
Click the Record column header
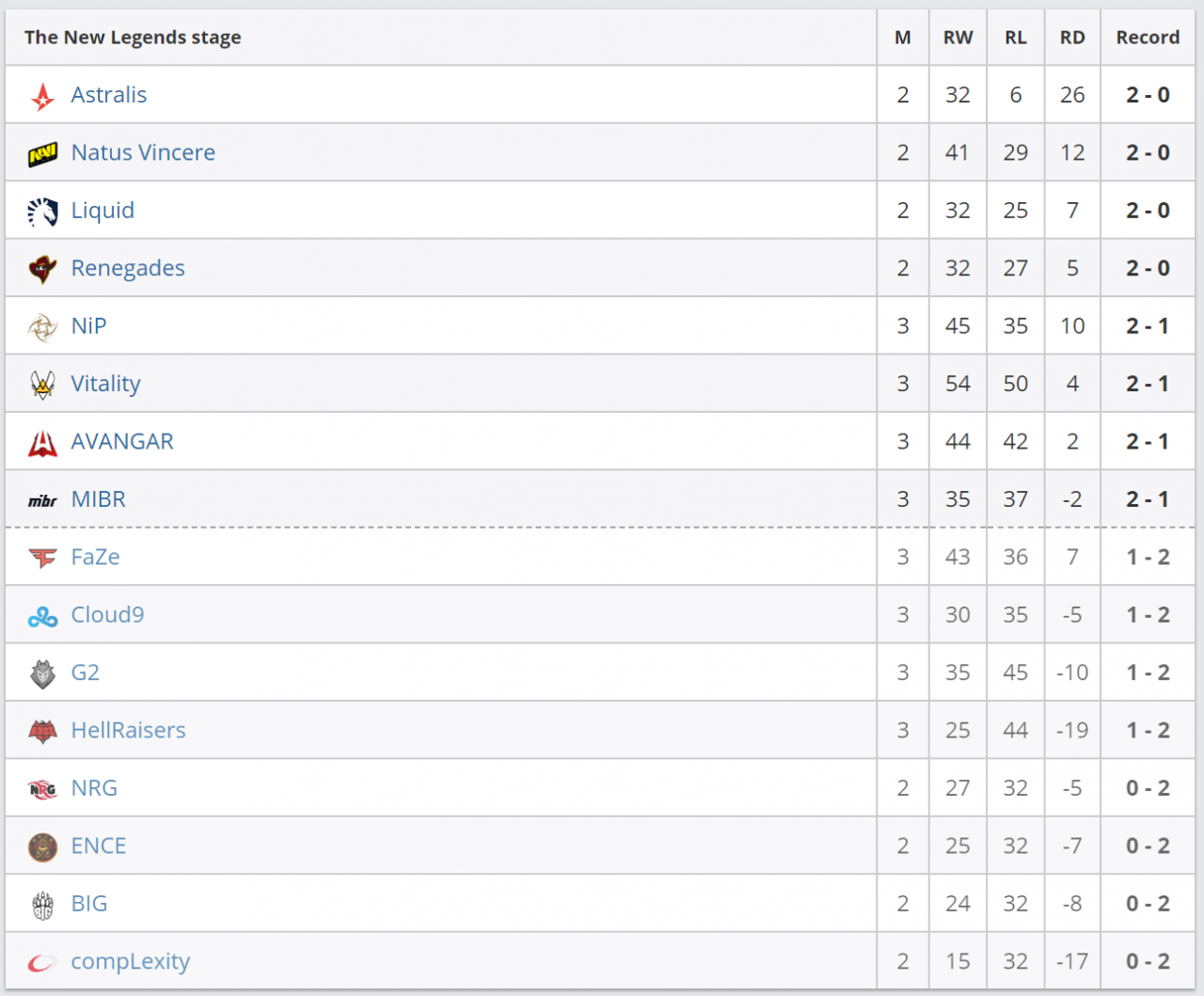coord(1148,38)
